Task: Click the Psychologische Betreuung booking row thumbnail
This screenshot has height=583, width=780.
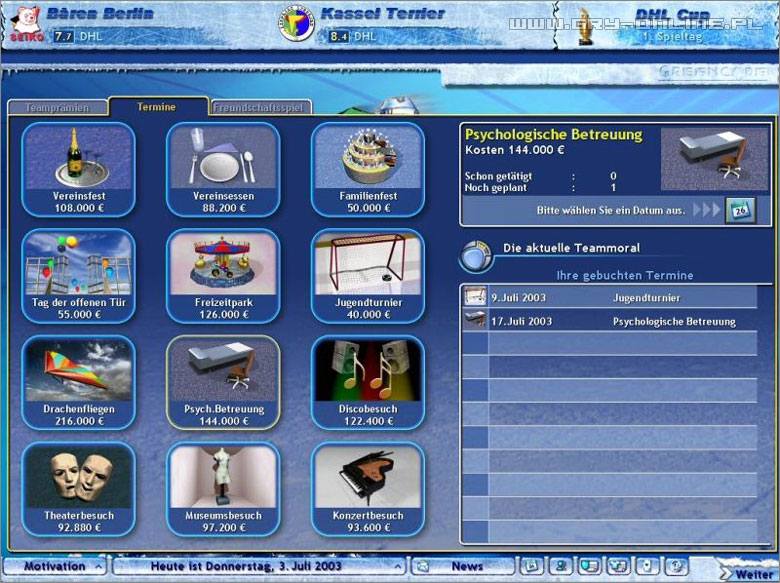Action: point(475,321)
